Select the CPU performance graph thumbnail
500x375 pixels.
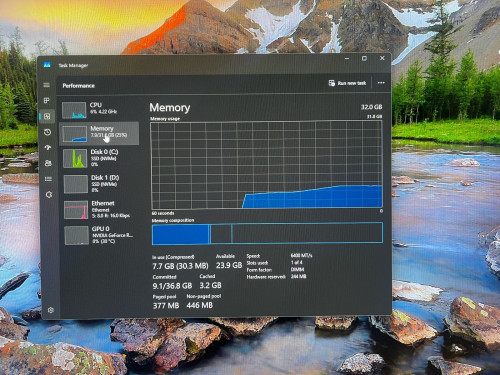(x=74, y=110)
